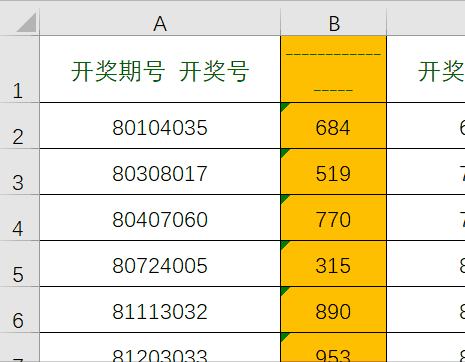
Task: Select row 3 header
Action: [x=19, y=172]
